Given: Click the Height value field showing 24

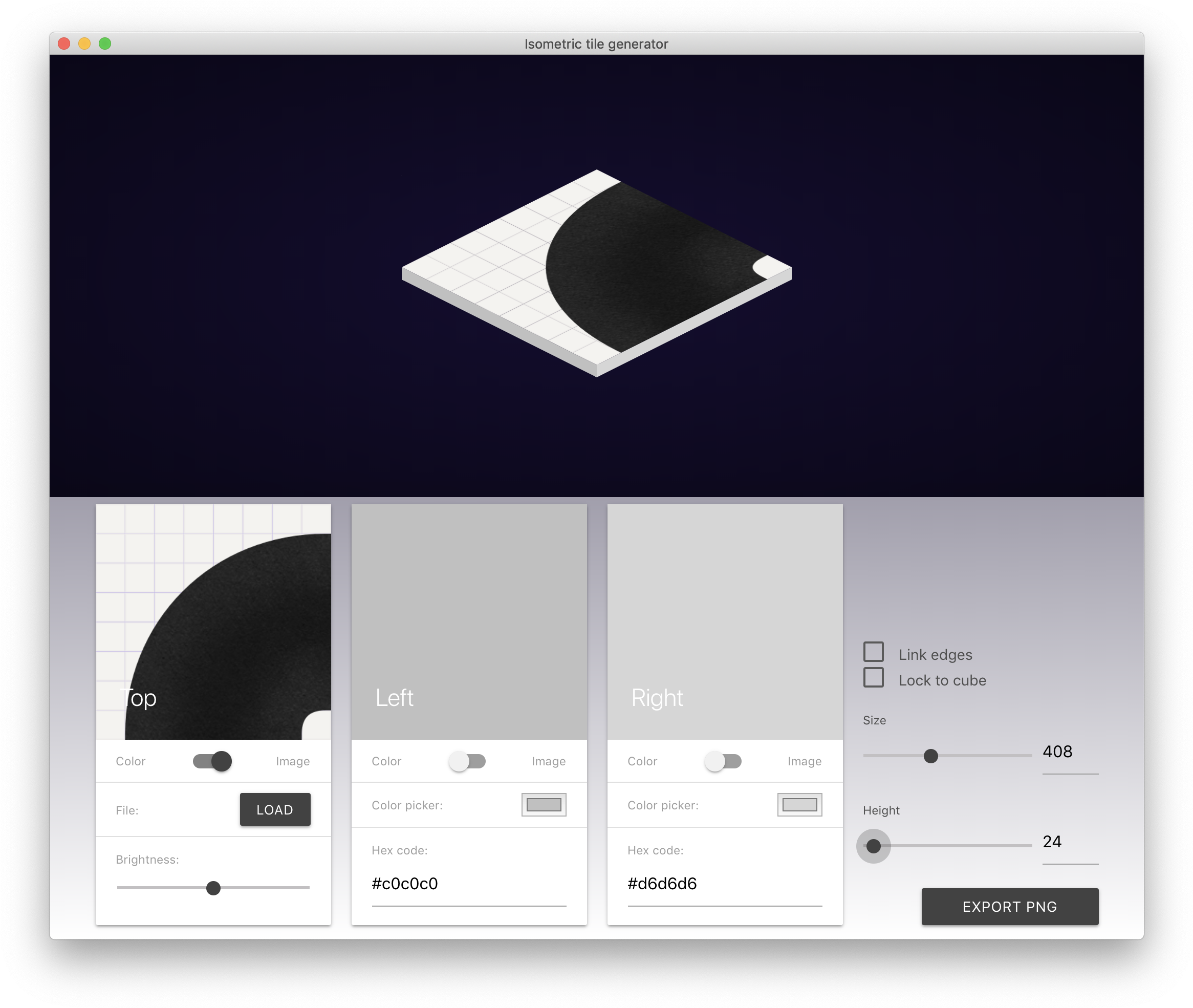Looking at the screenshot, I should (1051, 841).
